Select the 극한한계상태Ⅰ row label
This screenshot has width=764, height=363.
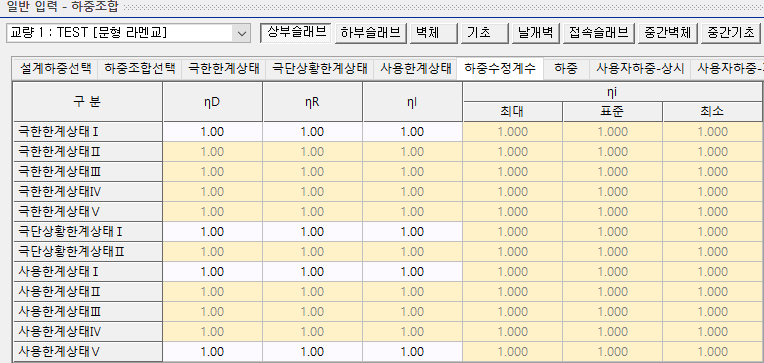click(88, 132)
